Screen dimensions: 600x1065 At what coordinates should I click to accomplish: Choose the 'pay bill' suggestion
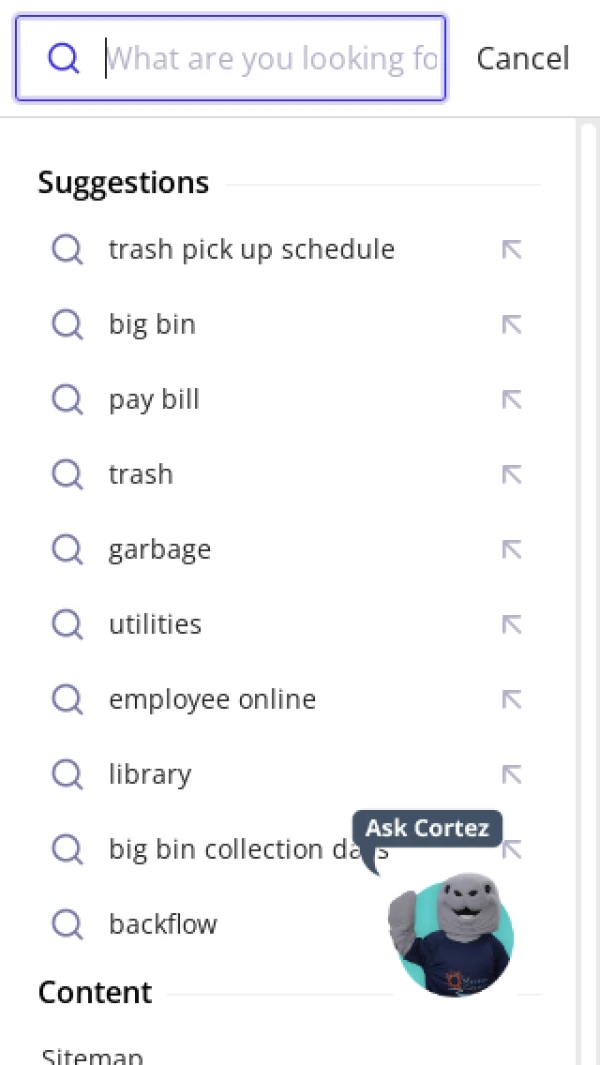click(x=154, y=400)
